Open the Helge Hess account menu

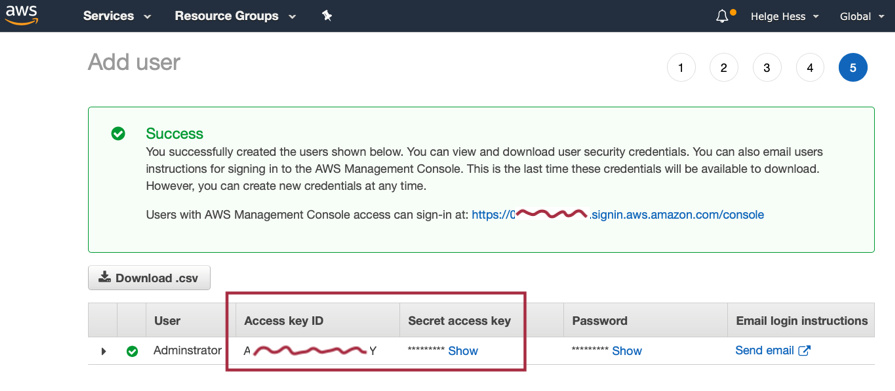click(x=784, y=17)
